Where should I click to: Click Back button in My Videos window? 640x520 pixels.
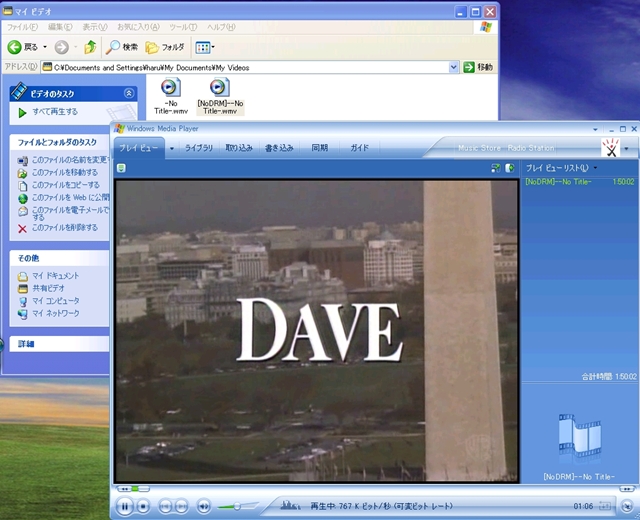23,47
